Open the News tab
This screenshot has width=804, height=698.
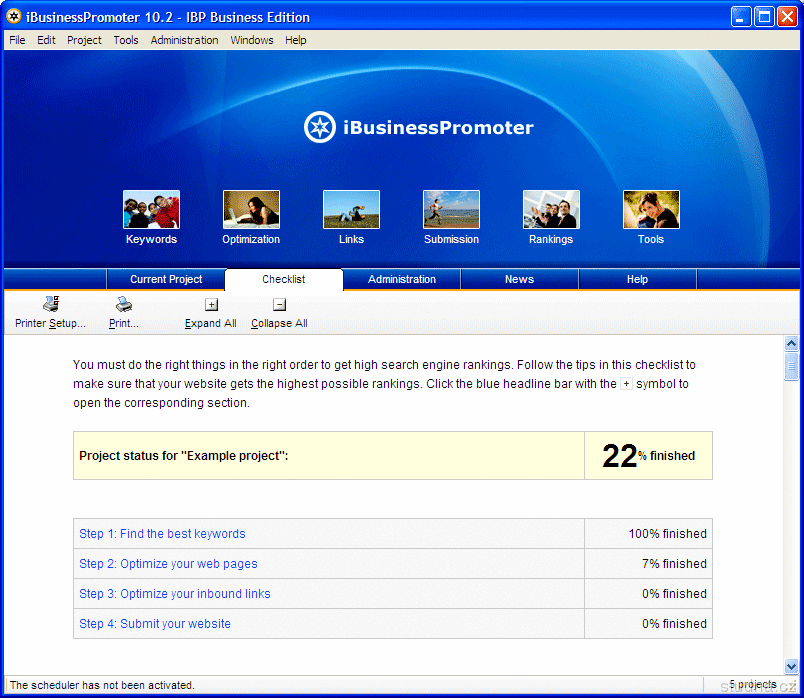(519, 280)
